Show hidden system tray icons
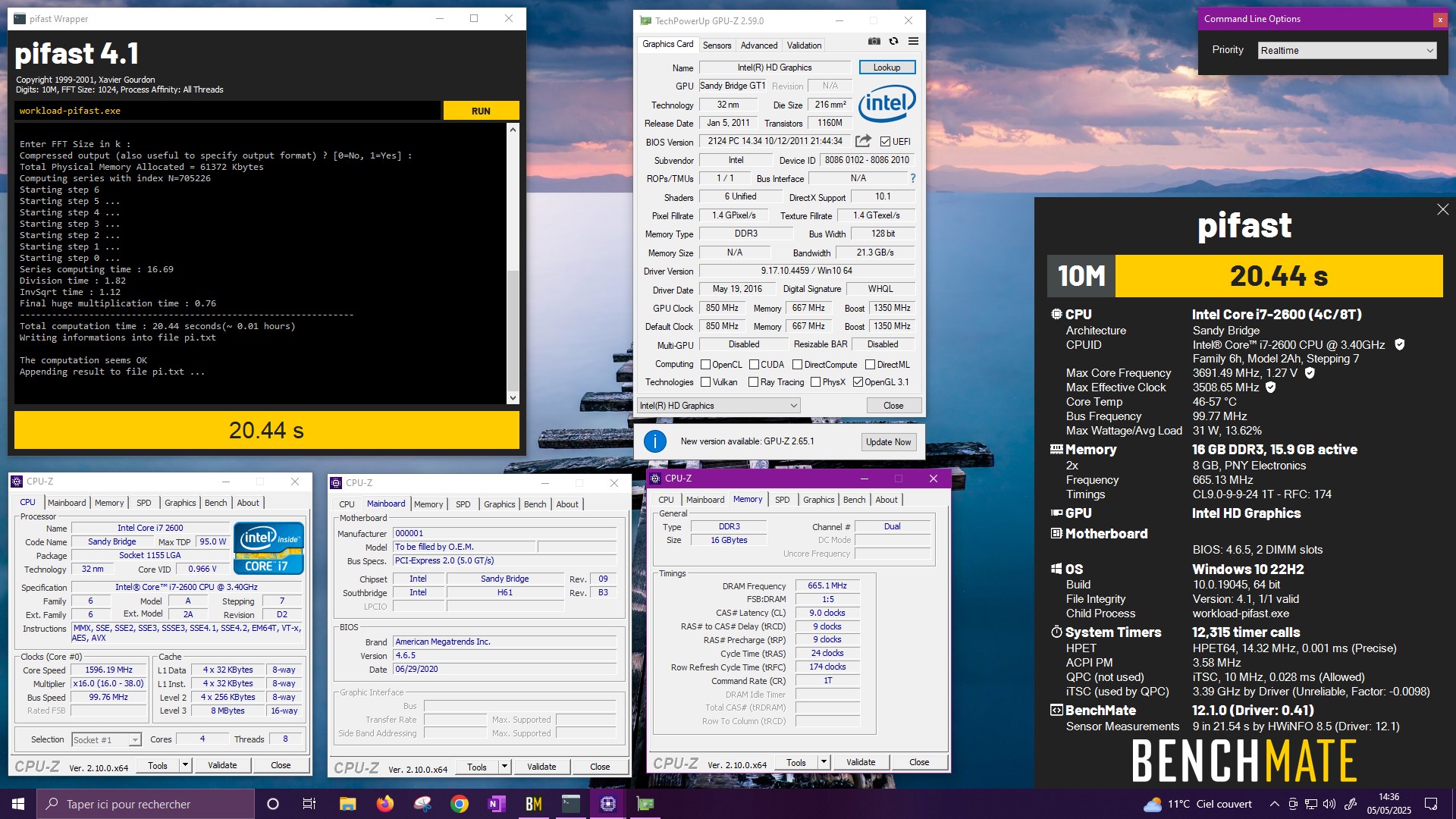Screen dimensions: 1456x819 (1274, 804)
